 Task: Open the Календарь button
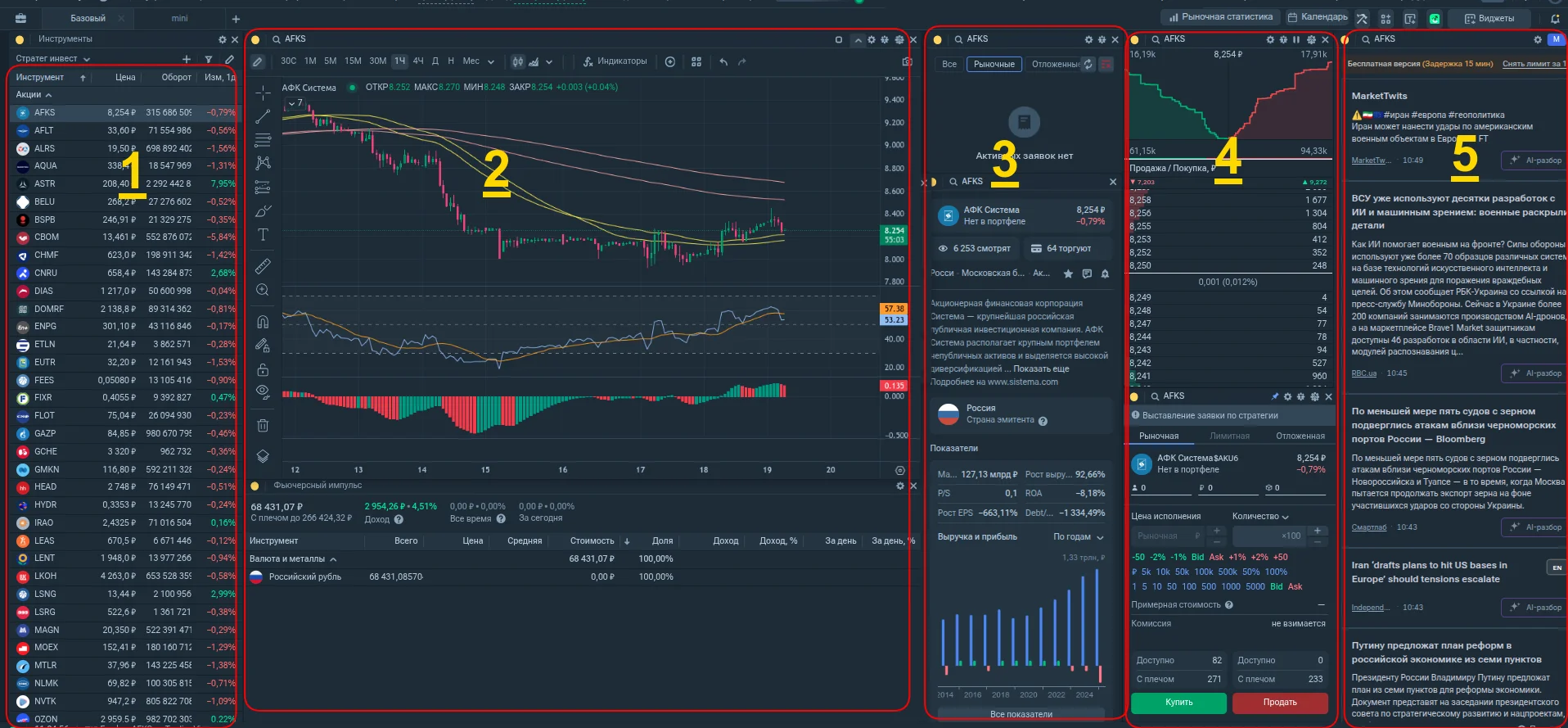1317,17
